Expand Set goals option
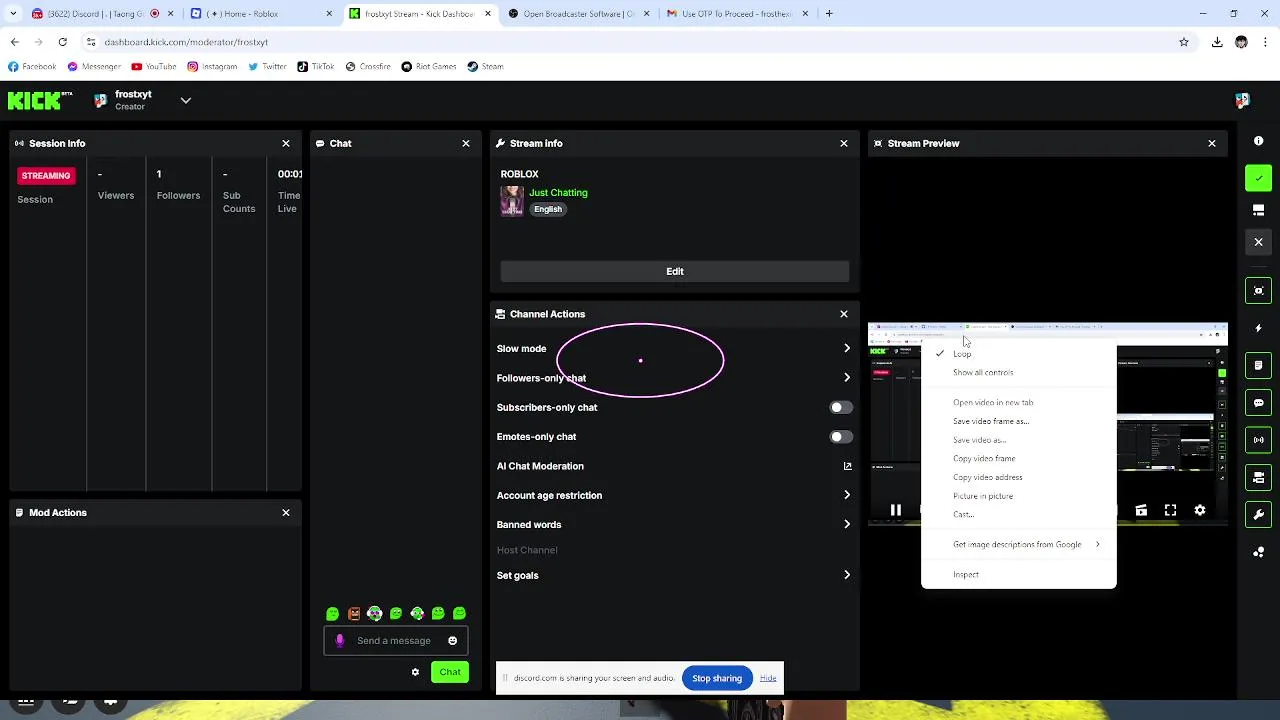 pyautogui.click(x=847, y=575)
